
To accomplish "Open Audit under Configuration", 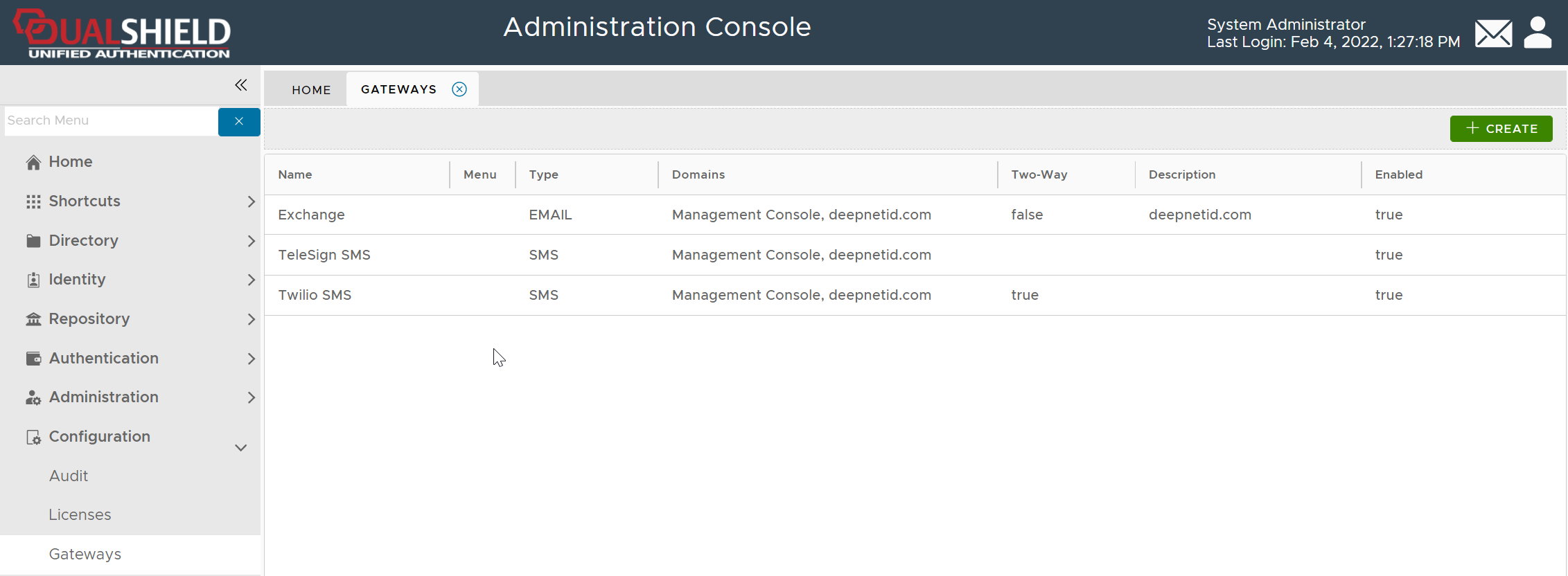I will tap(69, 476).
